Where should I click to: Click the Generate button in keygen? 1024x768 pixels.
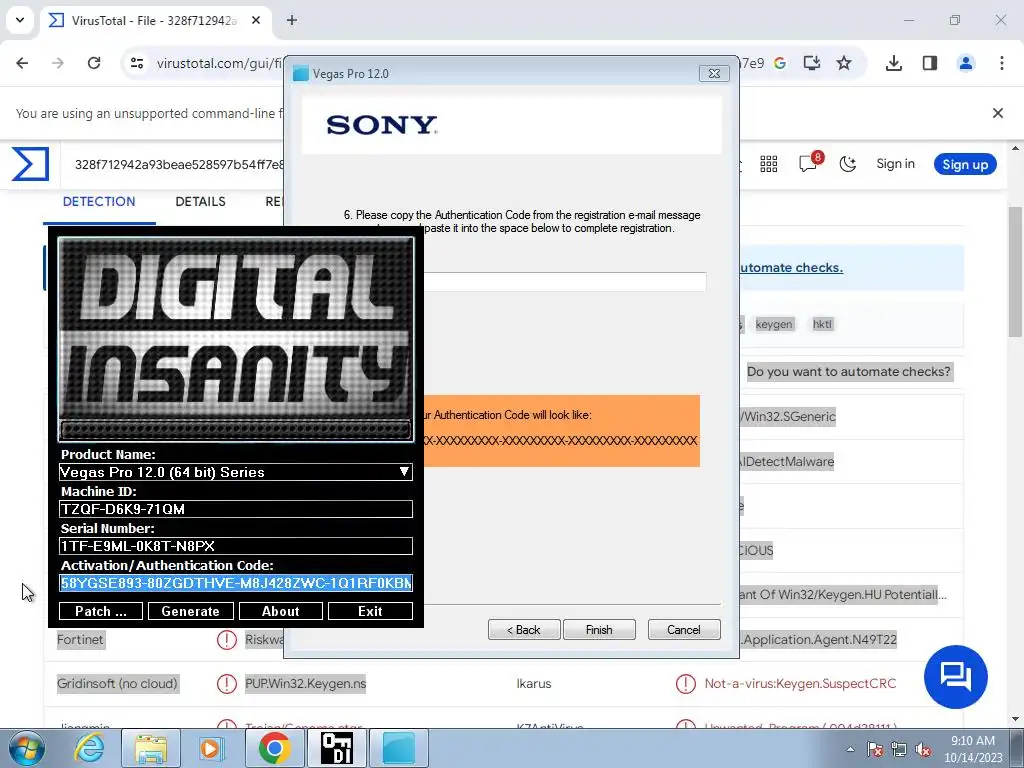[x=191, y=611]
